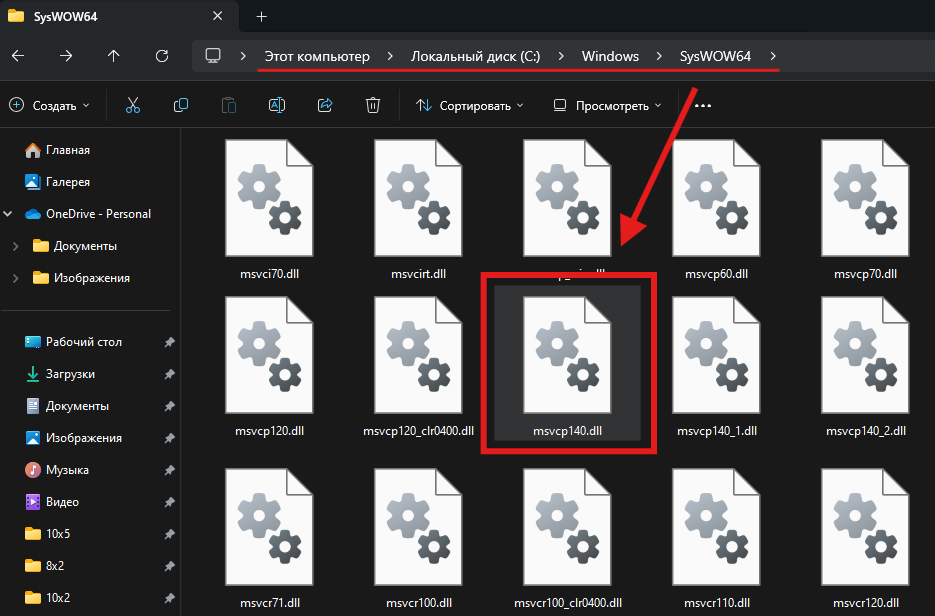The height and width of the screenshot is (616, 935).
Task: Open the Просмотреть dropdown
Action: coord(607,105)
